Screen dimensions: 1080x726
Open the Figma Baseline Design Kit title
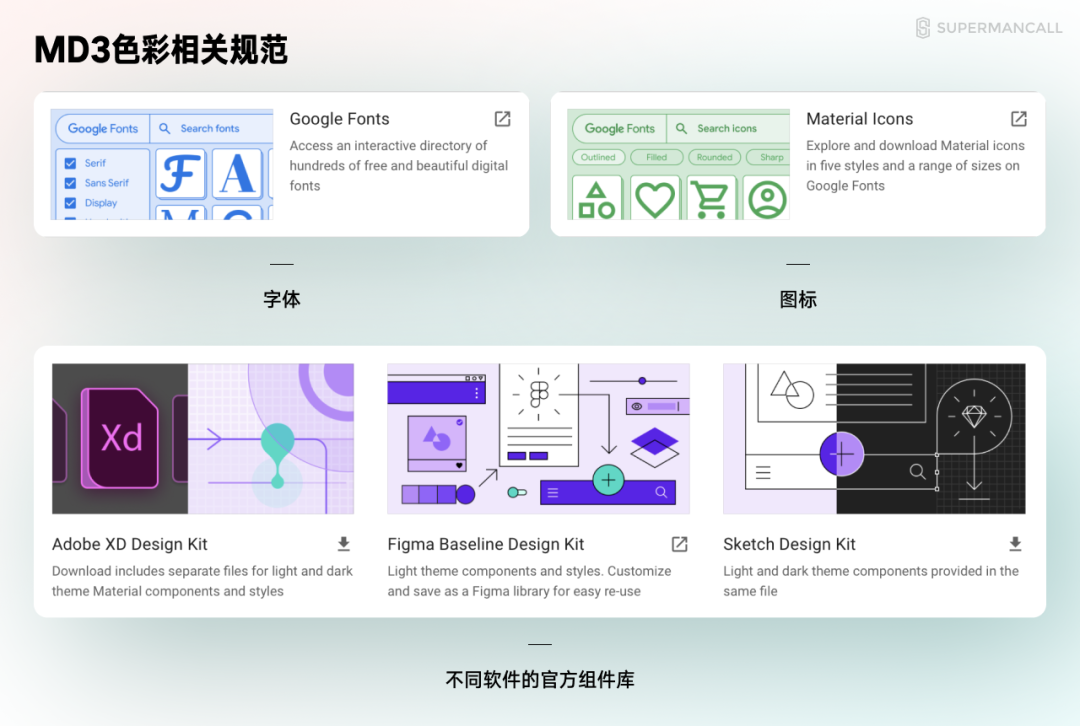point(486,544)
